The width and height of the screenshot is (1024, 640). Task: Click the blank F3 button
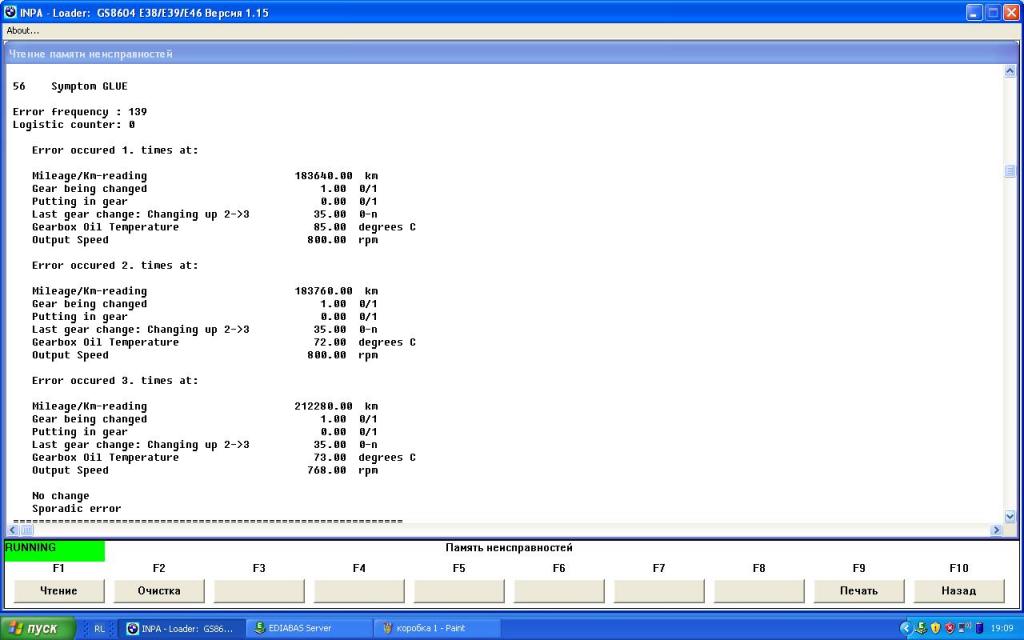259,591
